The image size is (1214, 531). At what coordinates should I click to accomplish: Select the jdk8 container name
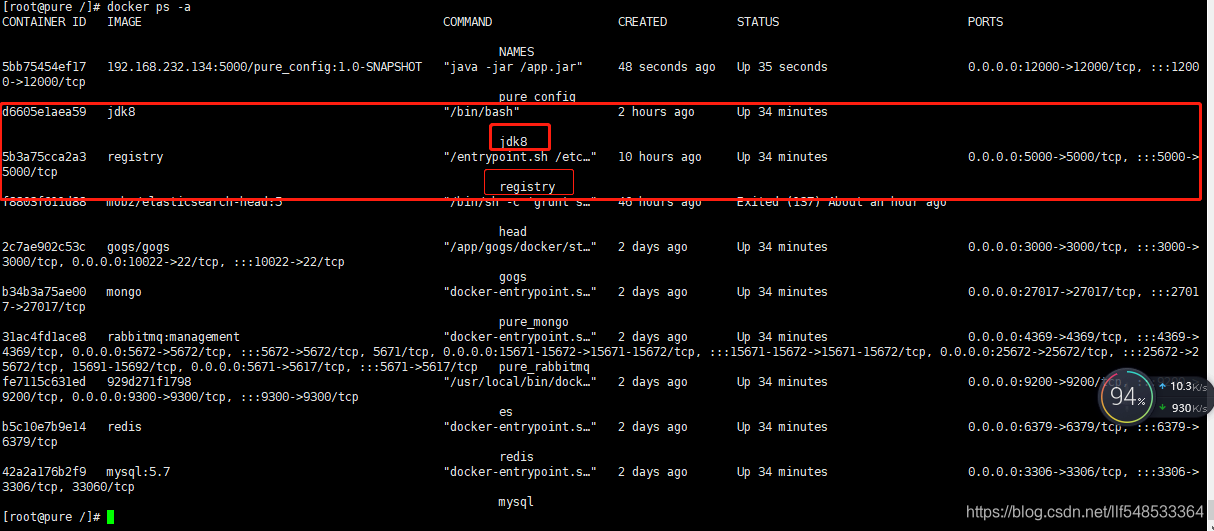click(513, 142)
